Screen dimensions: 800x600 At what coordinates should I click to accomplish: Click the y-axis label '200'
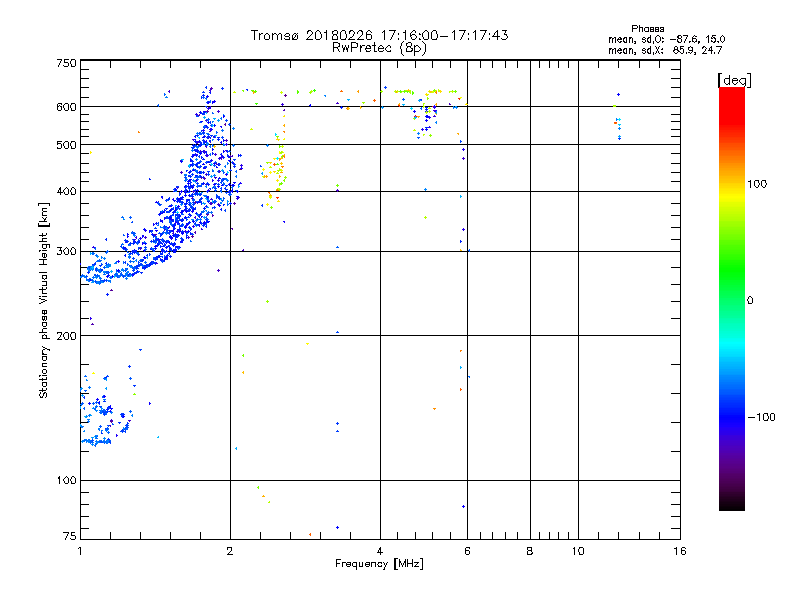(x=66, y=336)
